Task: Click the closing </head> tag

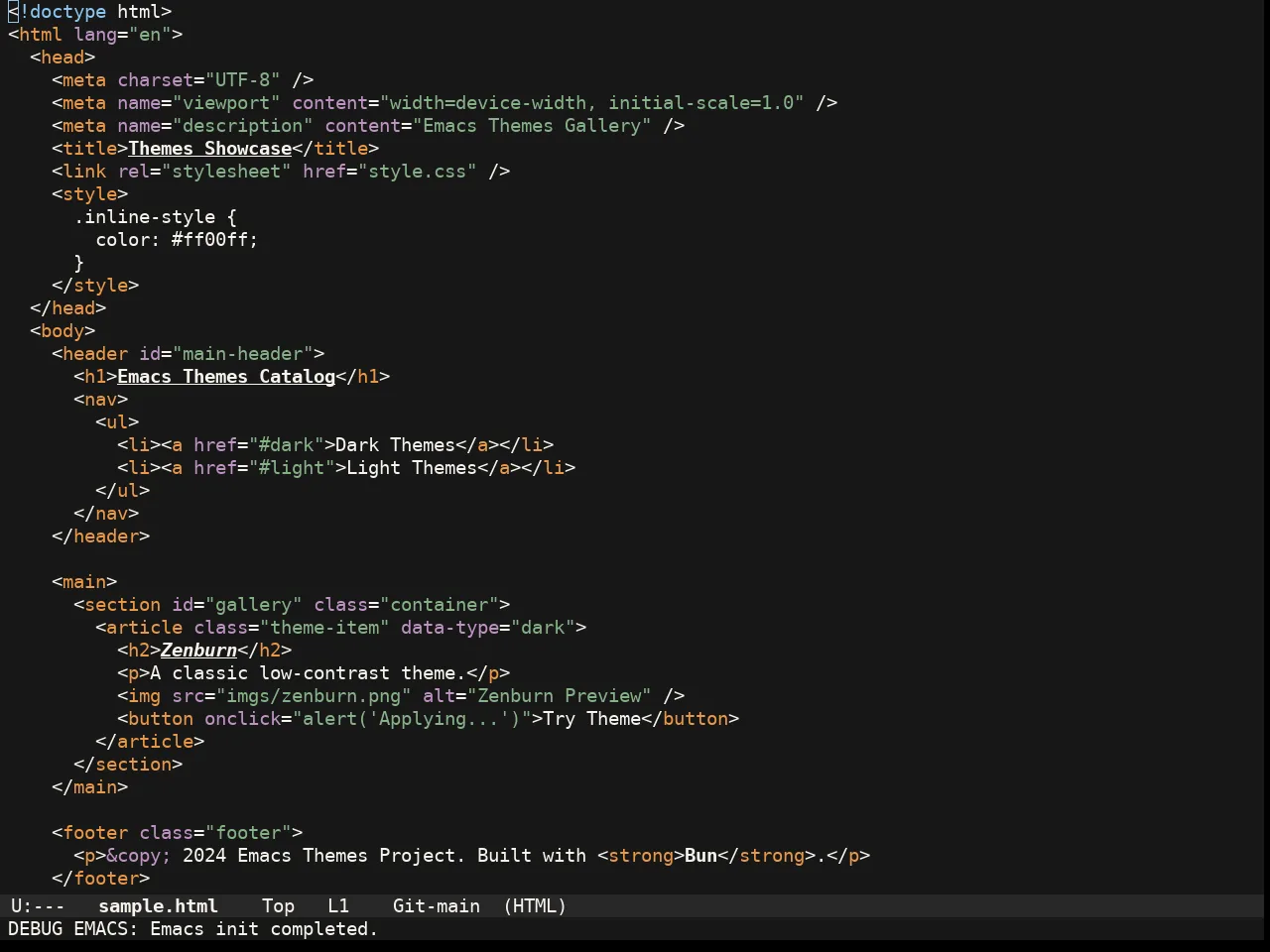Action: pos(68,308)
